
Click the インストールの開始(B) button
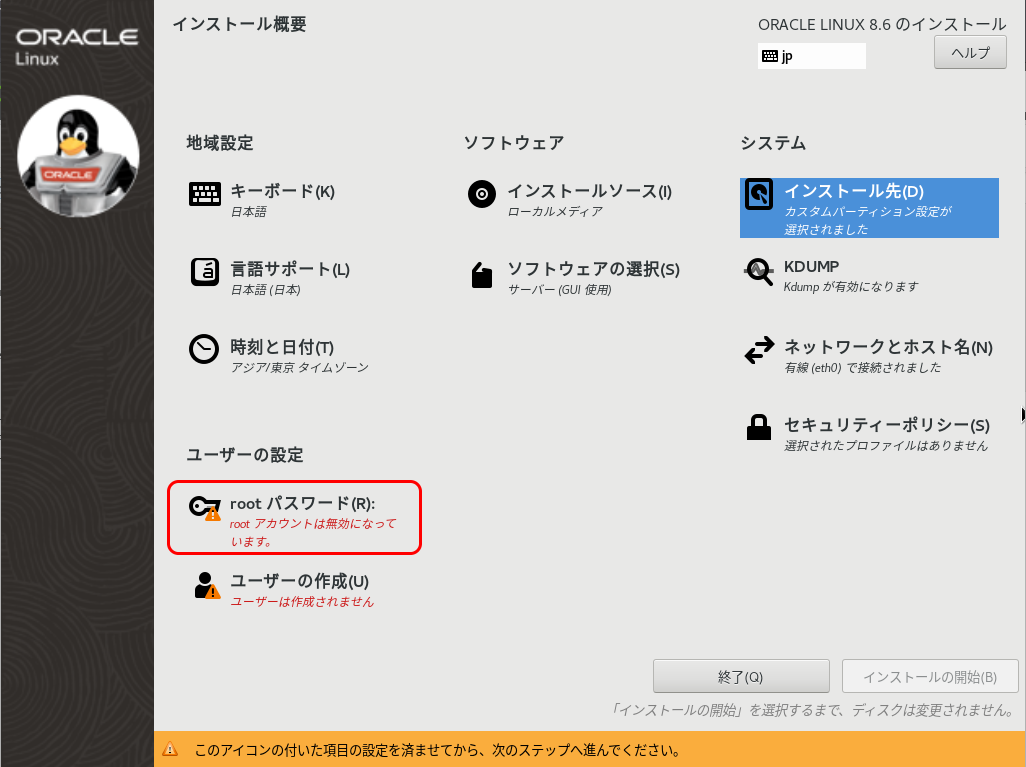(x=930, y=676)
